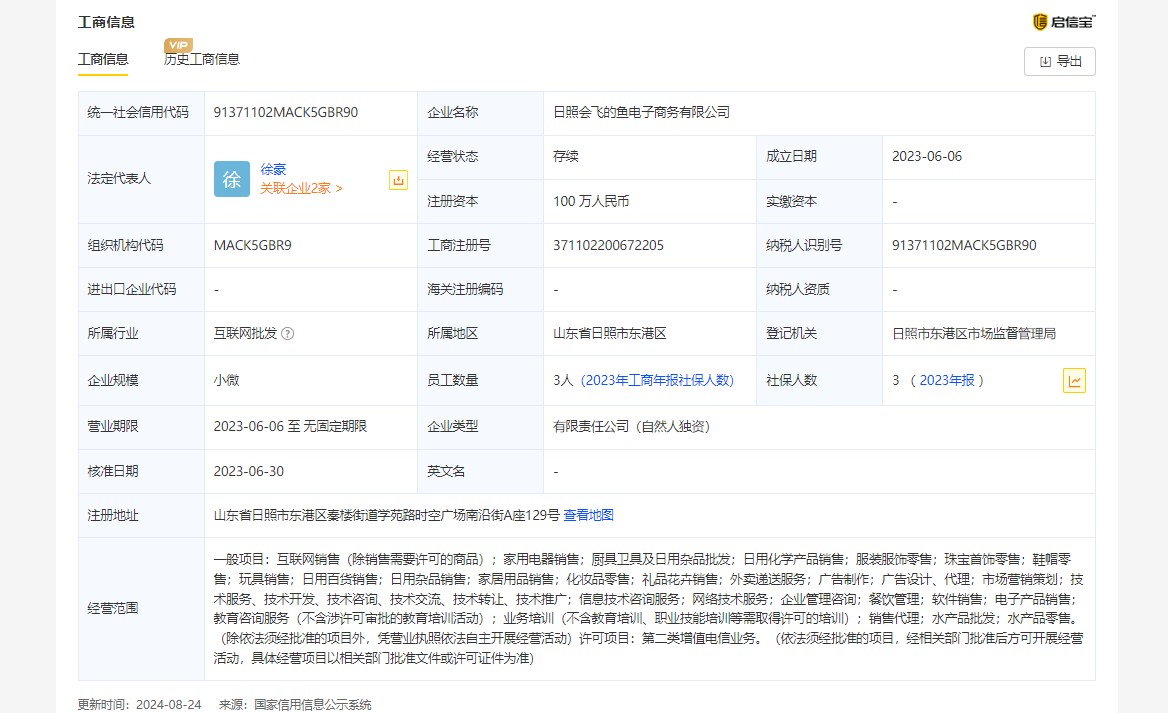Select registration number 371102200672205

(x=609, y=245)
